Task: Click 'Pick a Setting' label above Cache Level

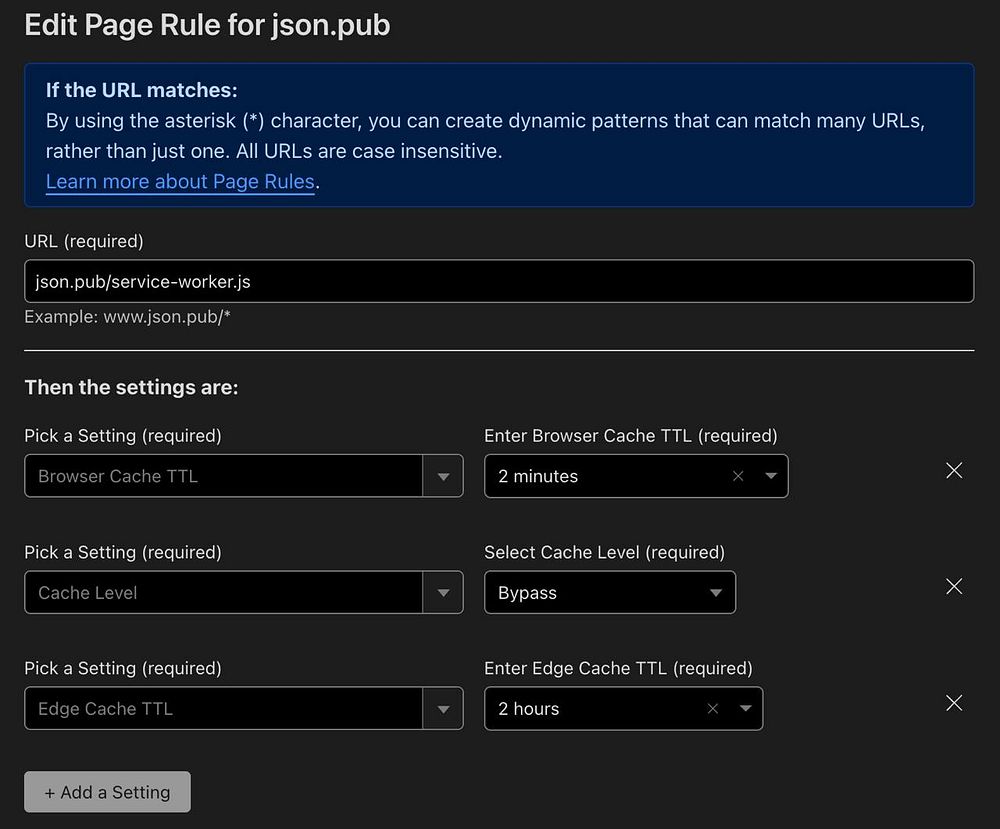Action: pos(123,552)
